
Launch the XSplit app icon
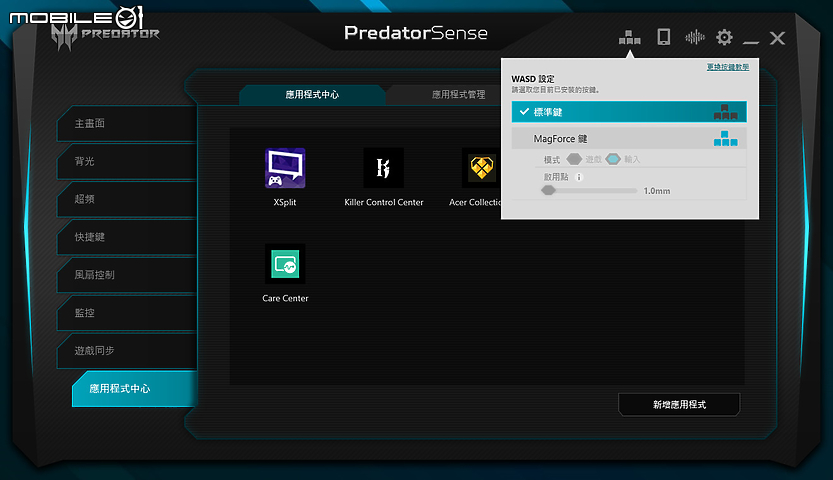pyautogui.click(x=285, y=168)
